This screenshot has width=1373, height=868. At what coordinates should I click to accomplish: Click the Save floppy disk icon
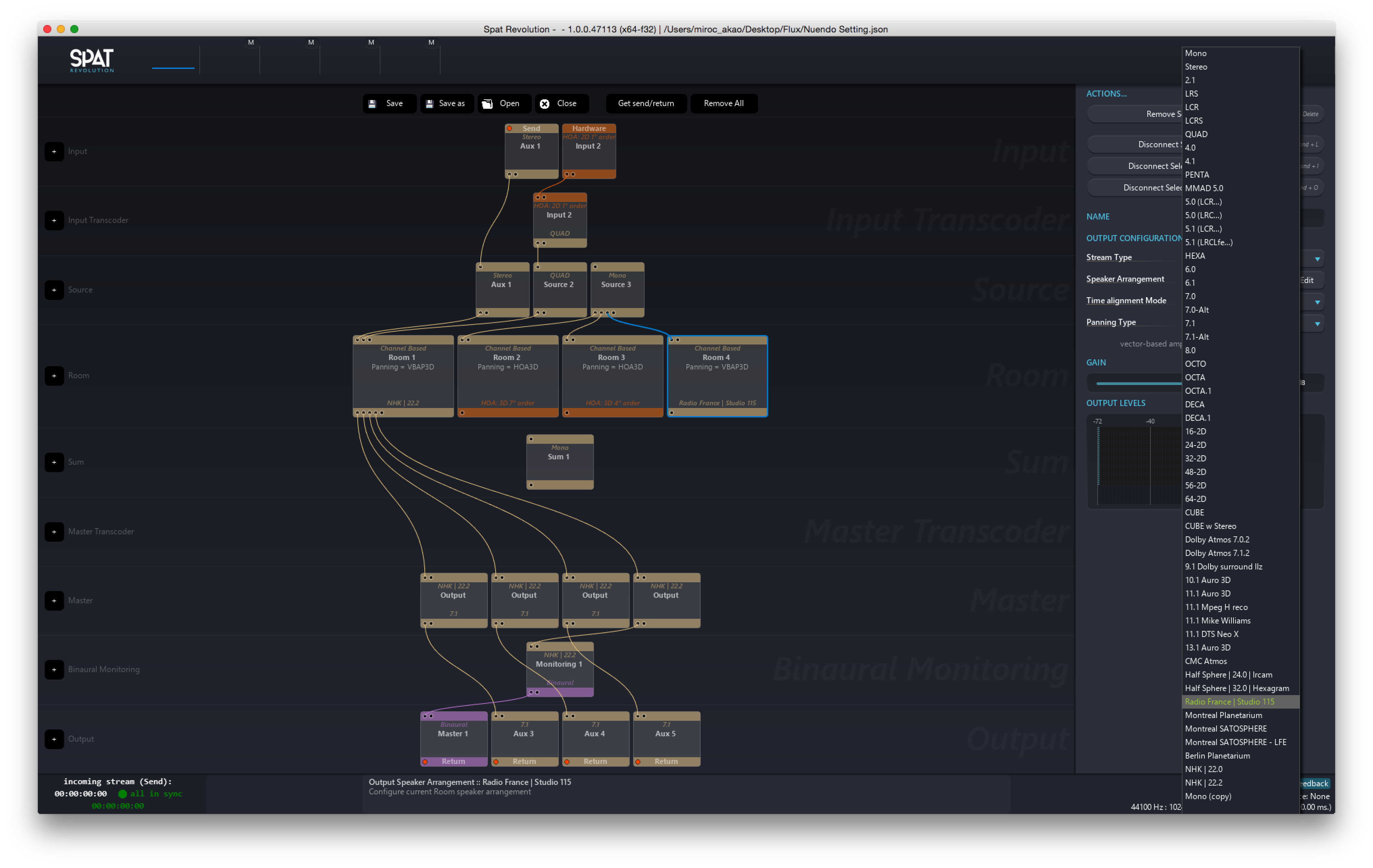tap(372, 104)
